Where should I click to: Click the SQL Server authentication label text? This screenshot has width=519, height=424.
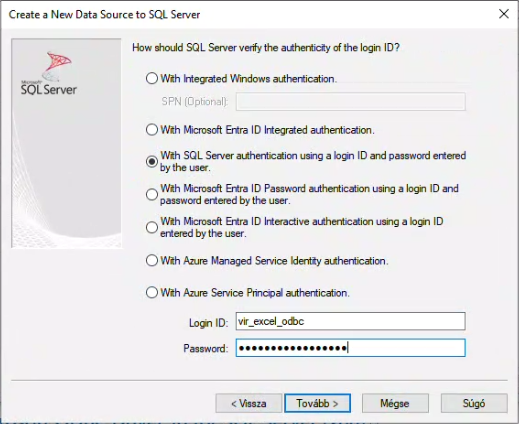[313, 161]
